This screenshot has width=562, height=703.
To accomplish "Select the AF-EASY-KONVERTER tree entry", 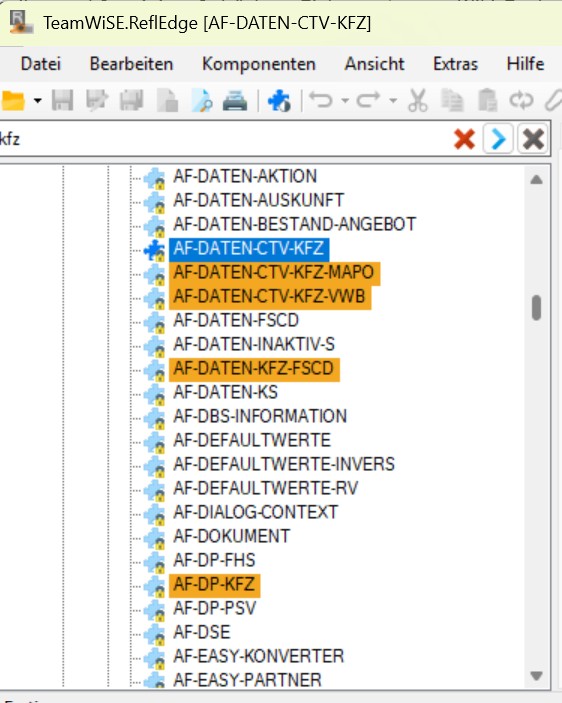I will 259,656.
